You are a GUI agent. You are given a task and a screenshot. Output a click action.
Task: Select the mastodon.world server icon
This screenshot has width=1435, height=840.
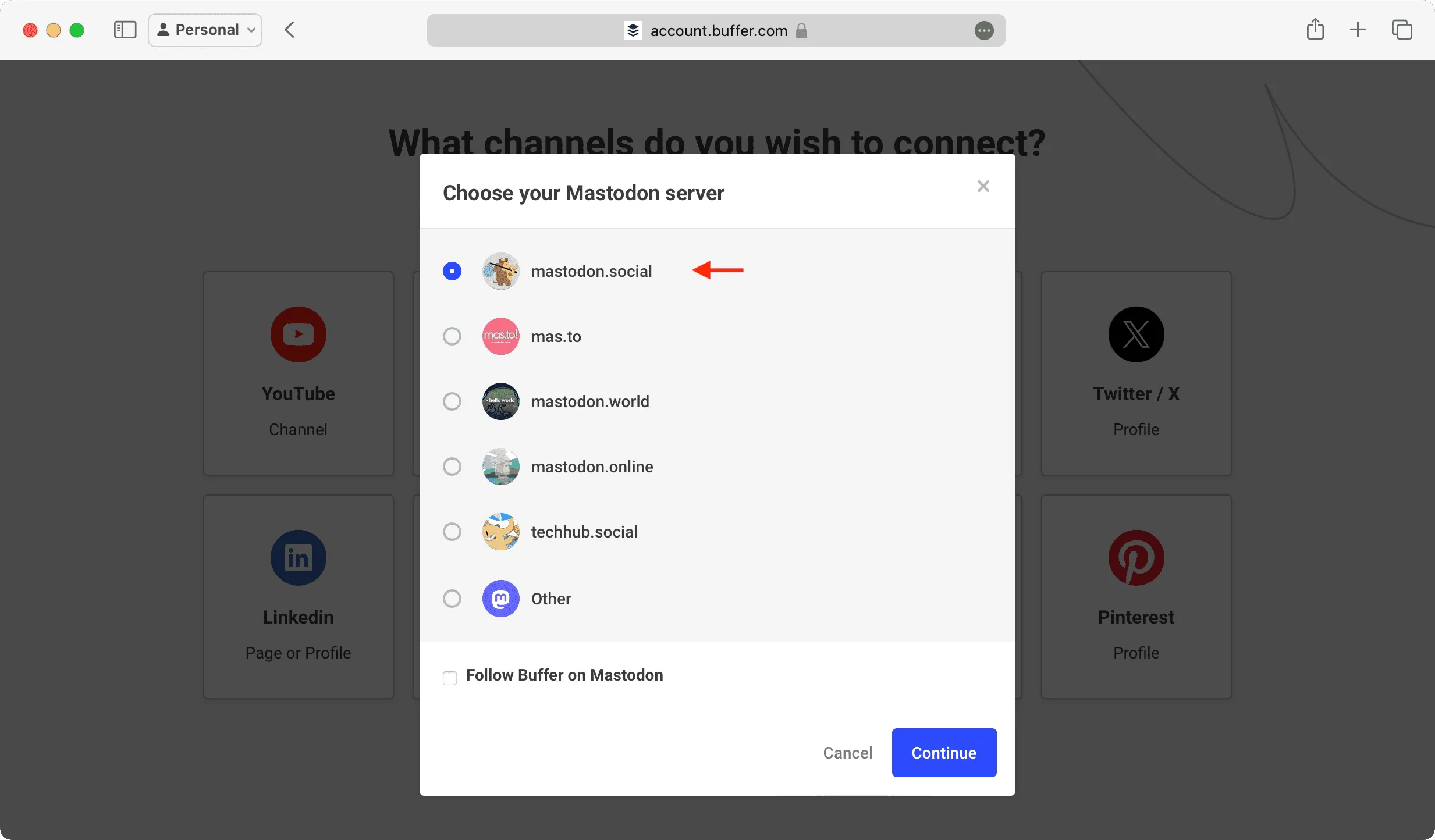tap(499, 401)
